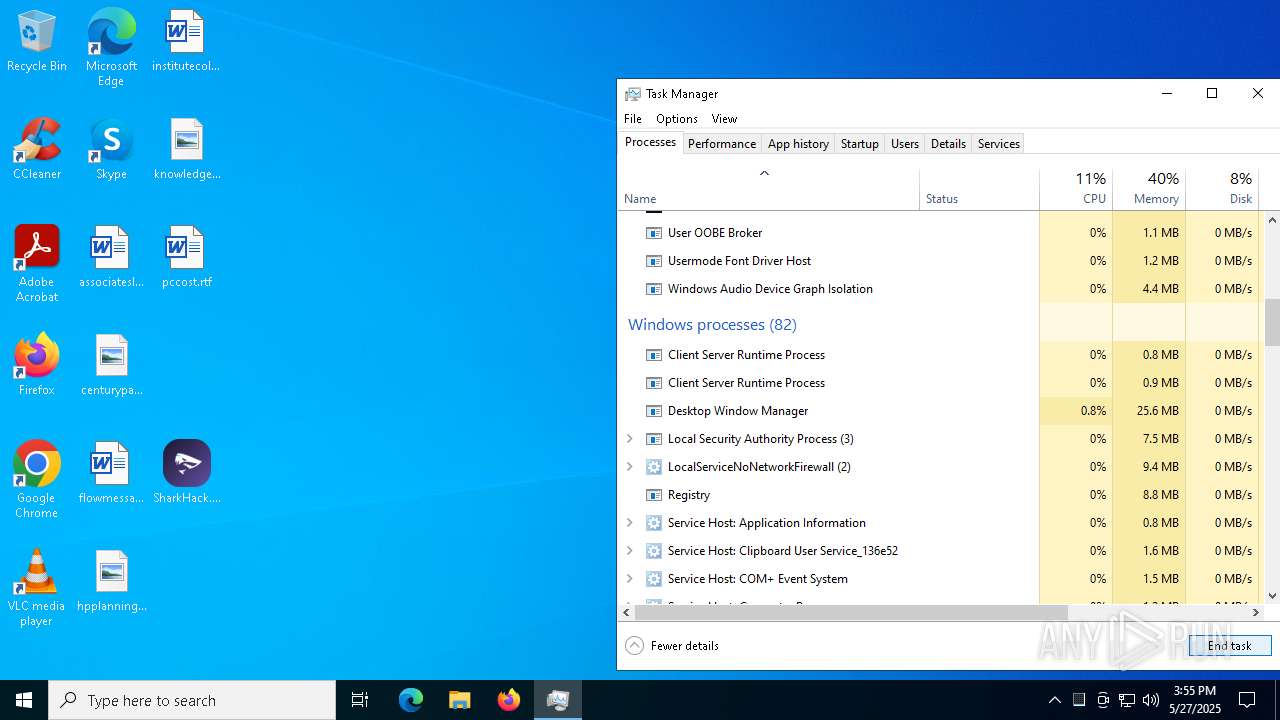The width and height of the screenshot is (1280, 720).
Task: Switch to the App history tab
Action: pos(798,144)
